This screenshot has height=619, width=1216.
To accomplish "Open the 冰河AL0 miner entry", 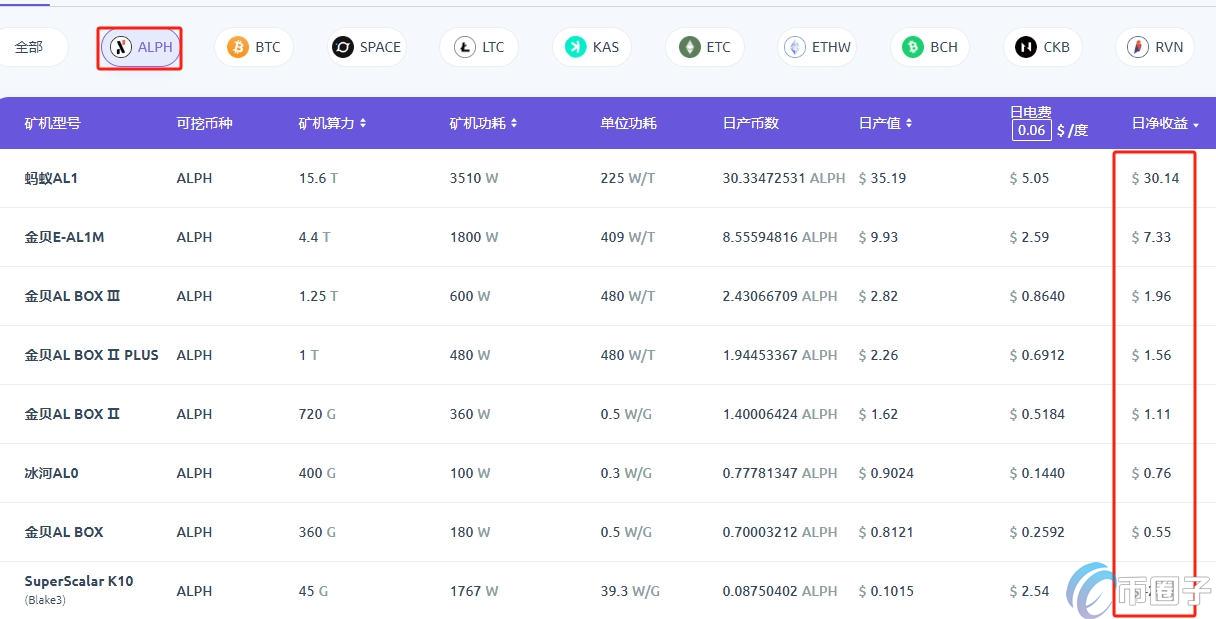I will point(51,473).
